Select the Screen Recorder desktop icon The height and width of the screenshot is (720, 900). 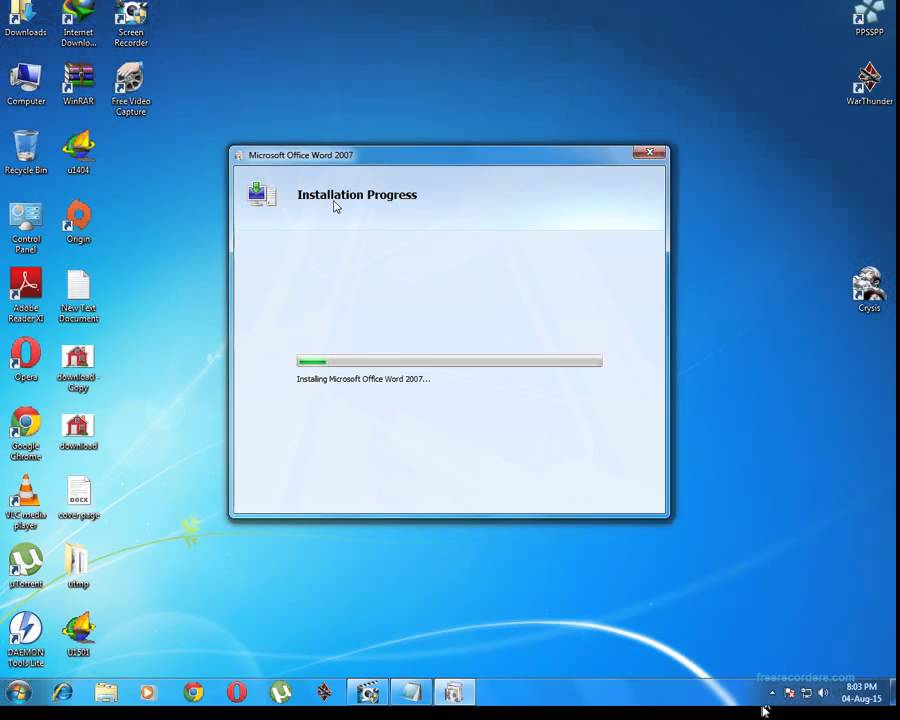131,23
